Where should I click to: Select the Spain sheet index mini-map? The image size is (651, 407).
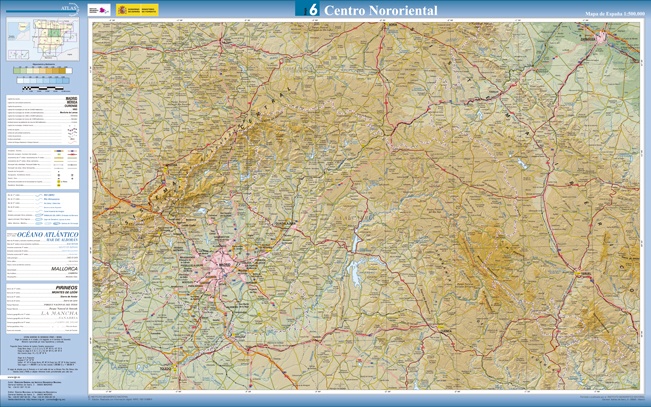click(x=42, y=39)
